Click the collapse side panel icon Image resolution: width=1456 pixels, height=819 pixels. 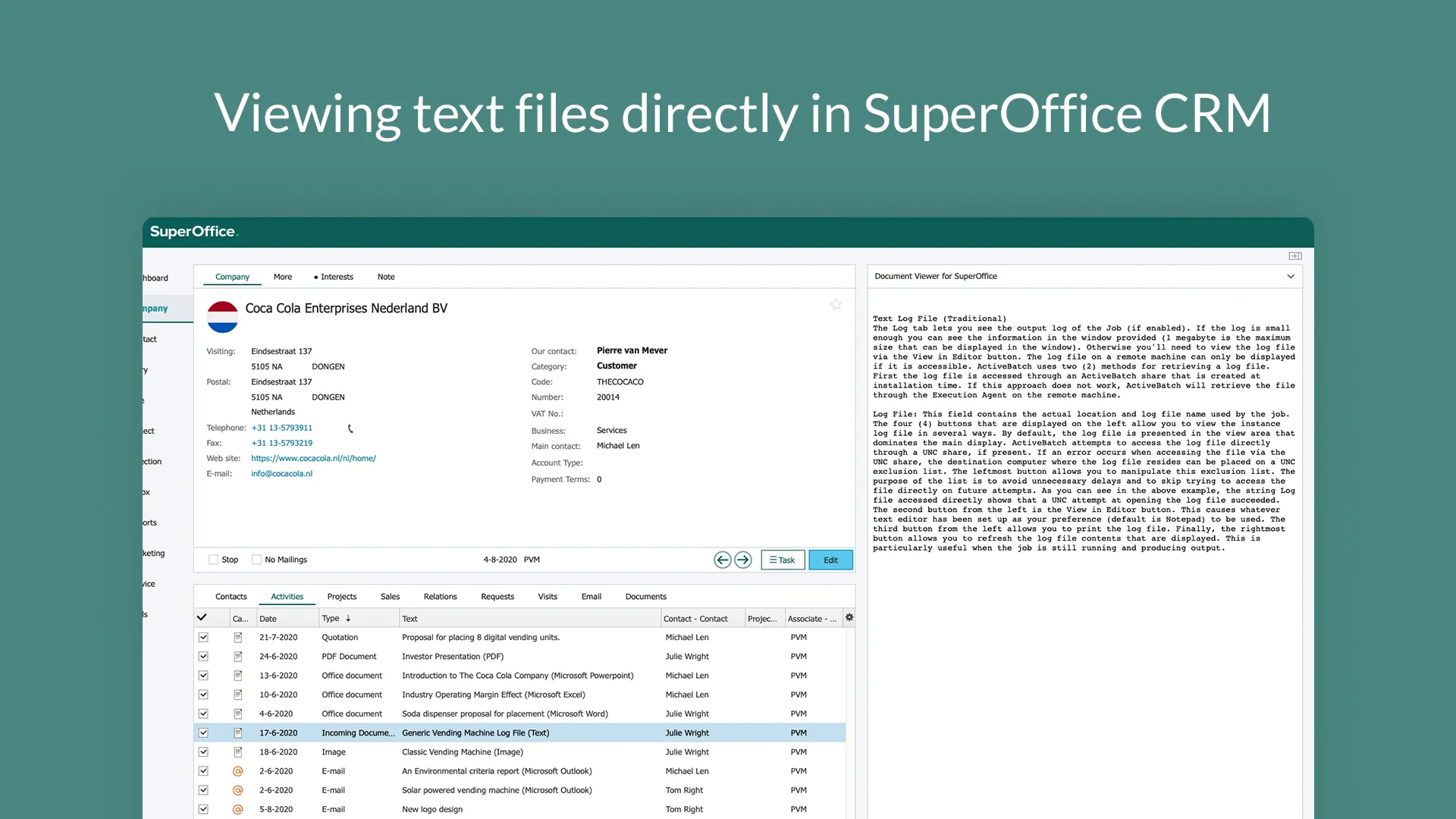pos(1294,256)
